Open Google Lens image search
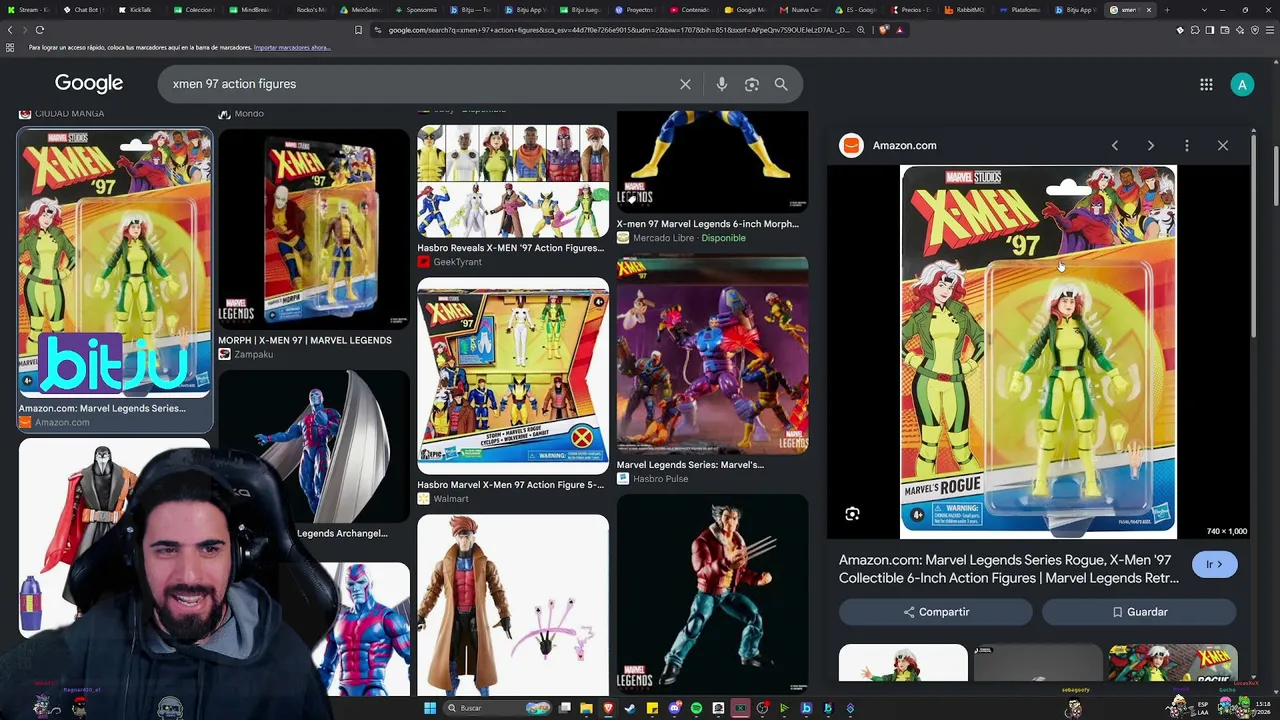This screenshot has height=720, width=1280. 751,84
